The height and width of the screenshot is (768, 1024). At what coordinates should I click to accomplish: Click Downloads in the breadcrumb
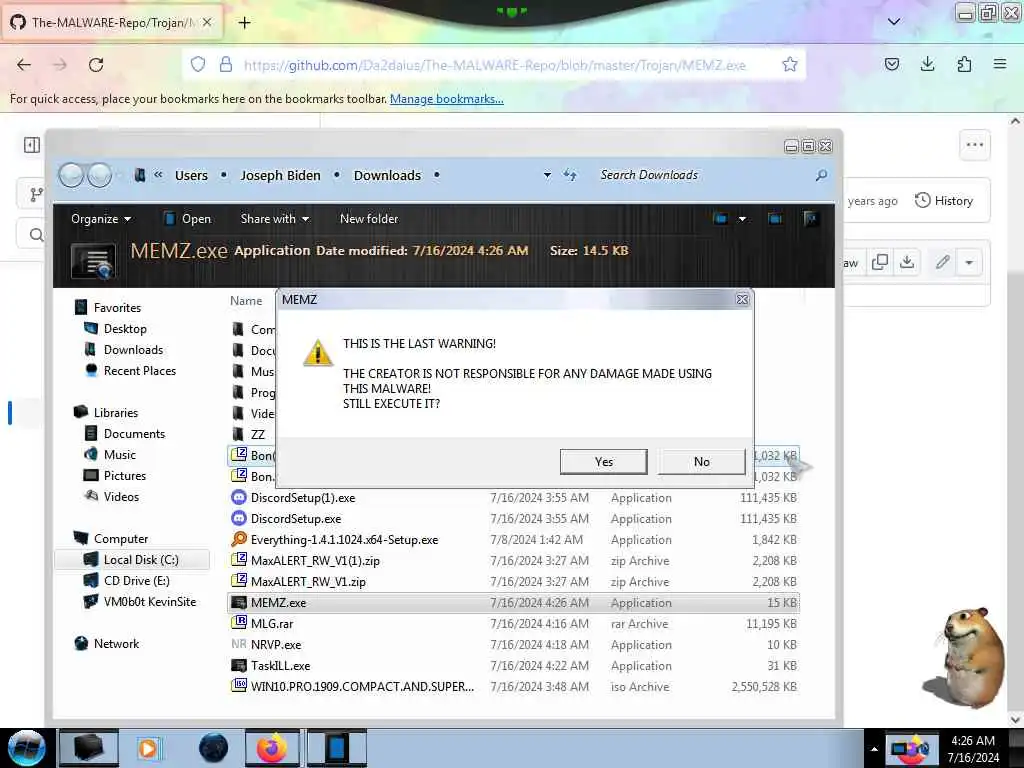387,176
